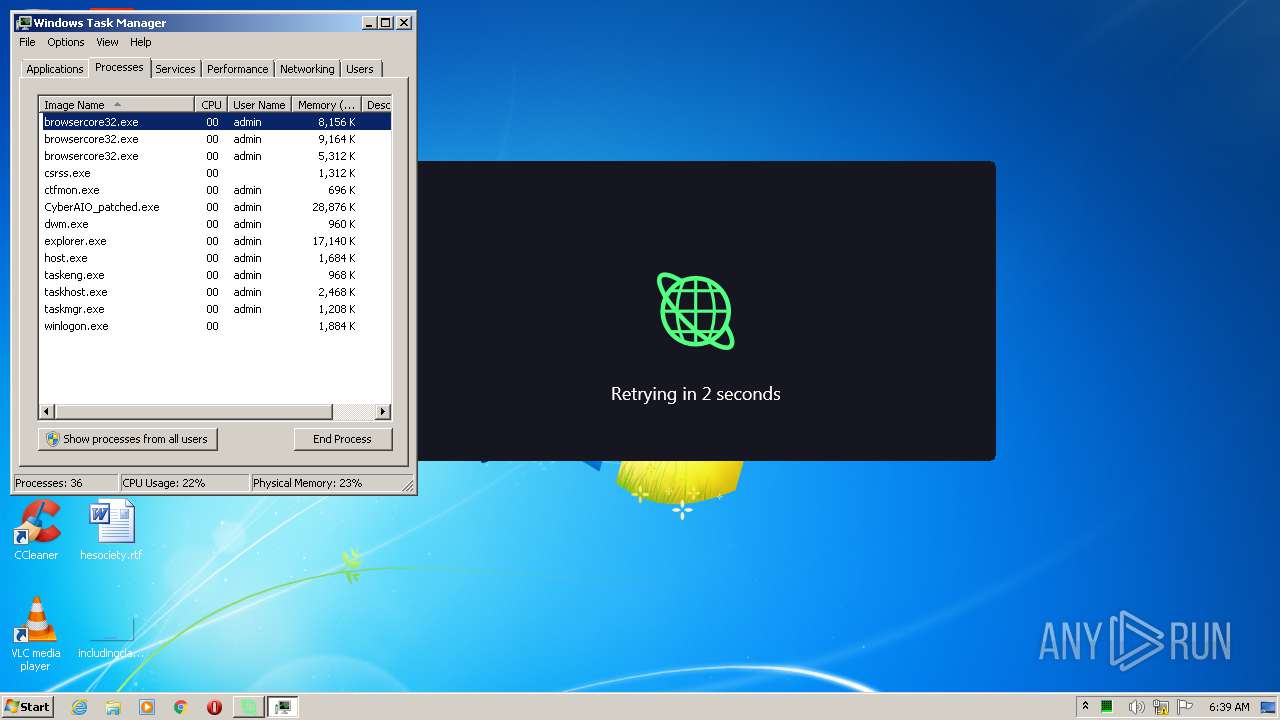Sort processes by CPU column
This screenshot has height=720, width=1280.
coord(211,105)
